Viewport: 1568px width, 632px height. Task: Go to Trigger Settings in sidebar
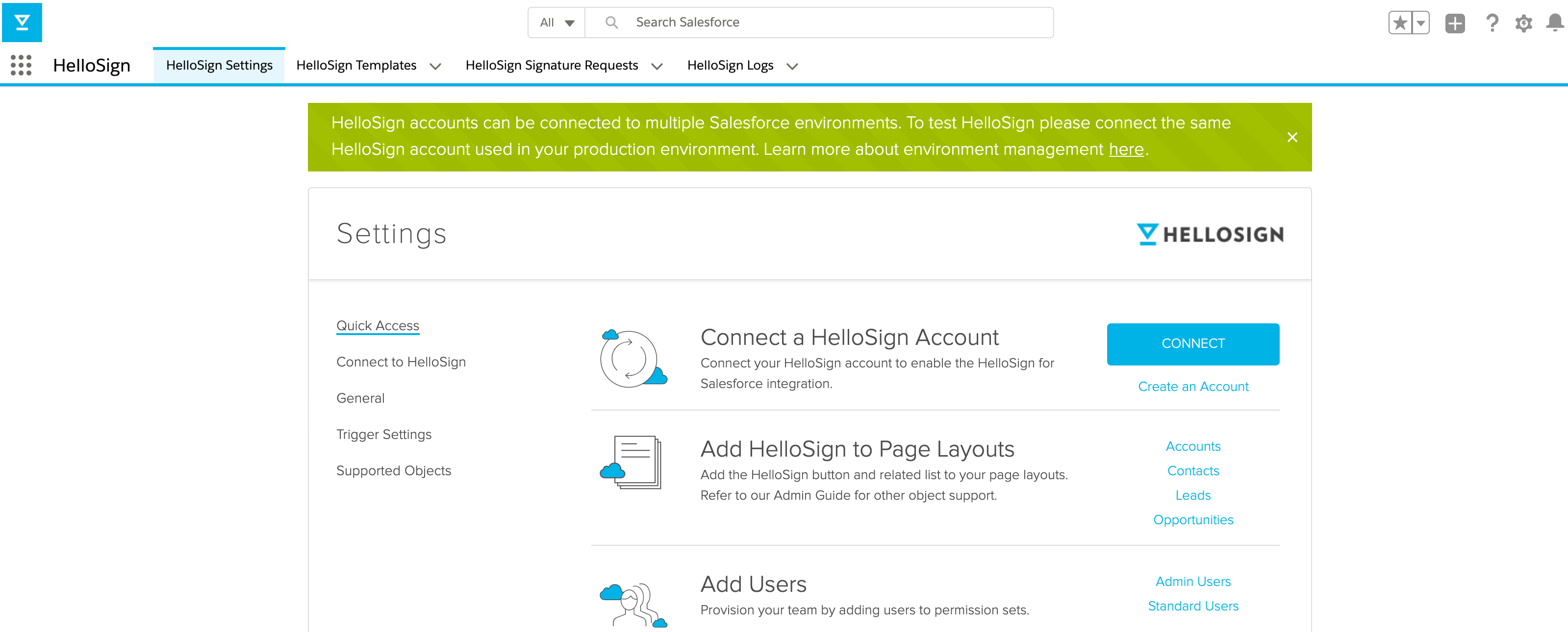click(x=383, y=434)
